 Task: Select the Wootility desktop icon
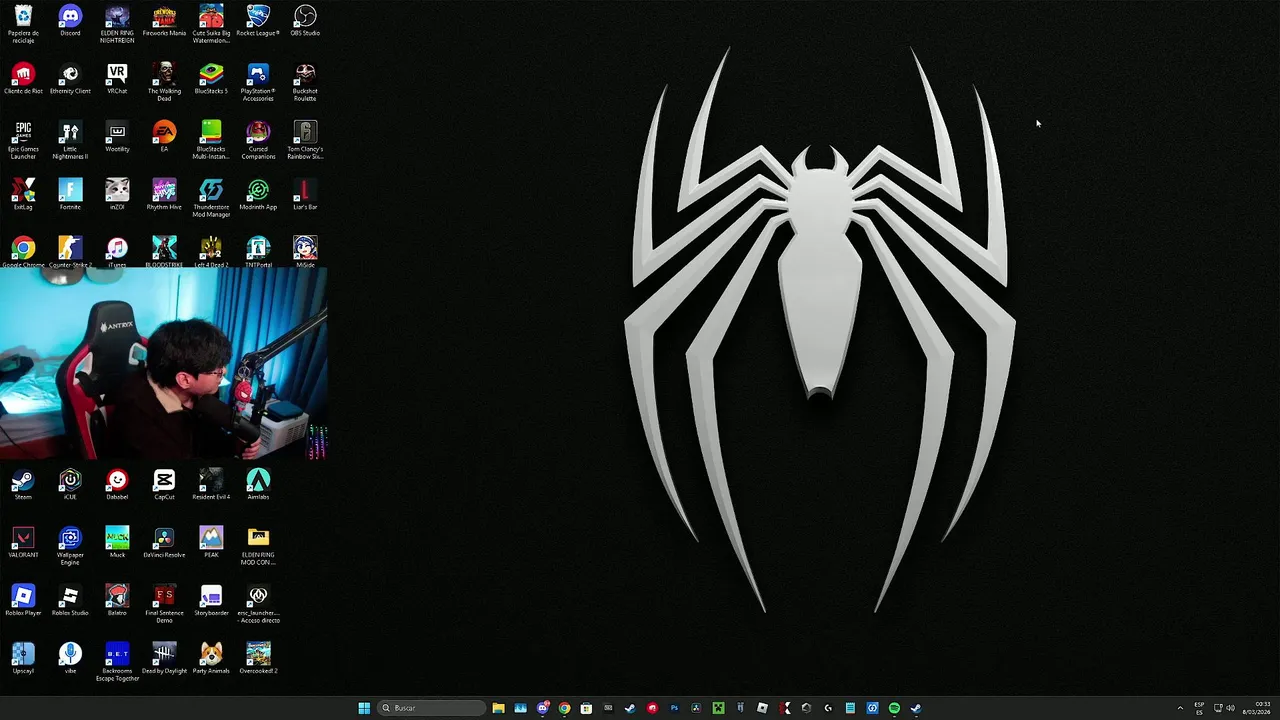pos(117,137)
